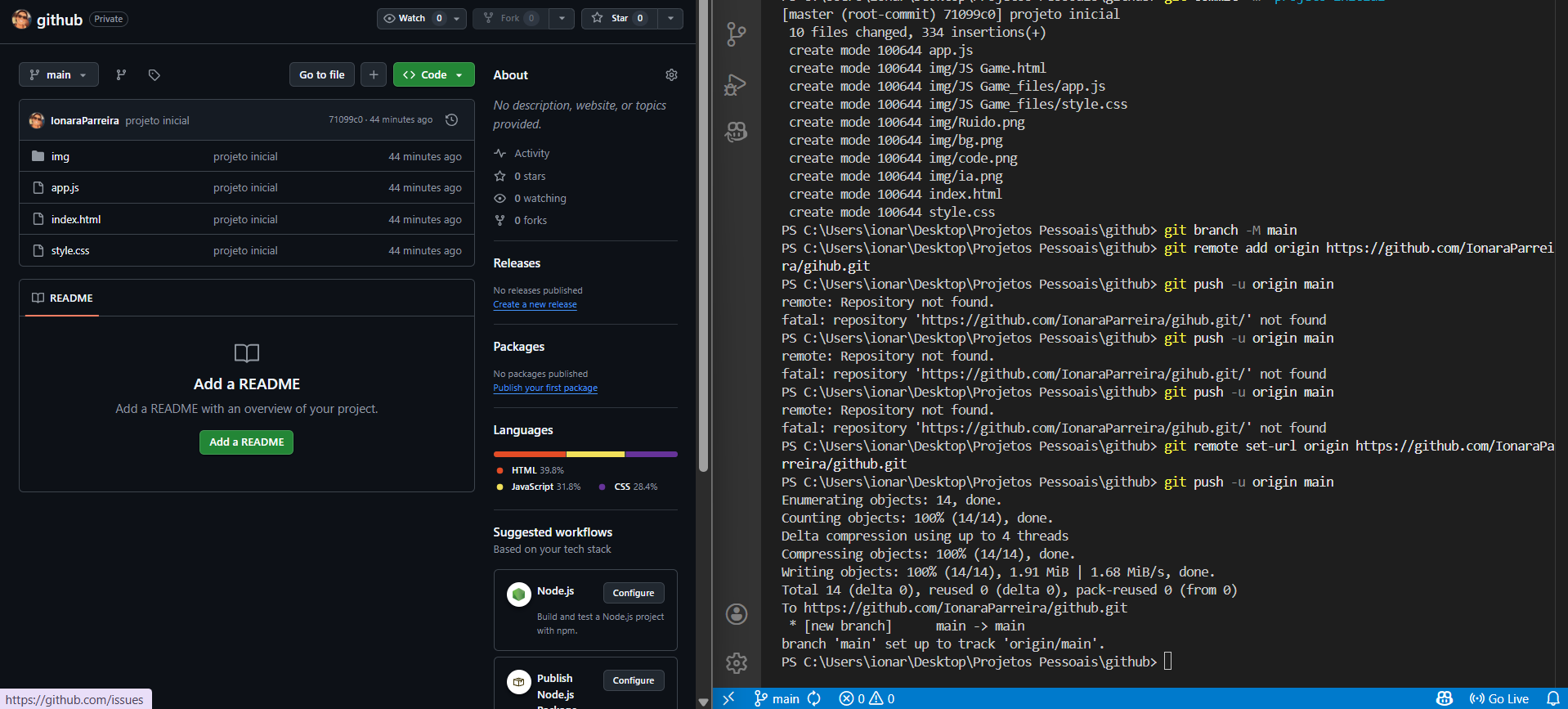Open VS Code Run and Debug view
The width and height of the screenshot is (1568, 709).
click(x=736, y=84)
